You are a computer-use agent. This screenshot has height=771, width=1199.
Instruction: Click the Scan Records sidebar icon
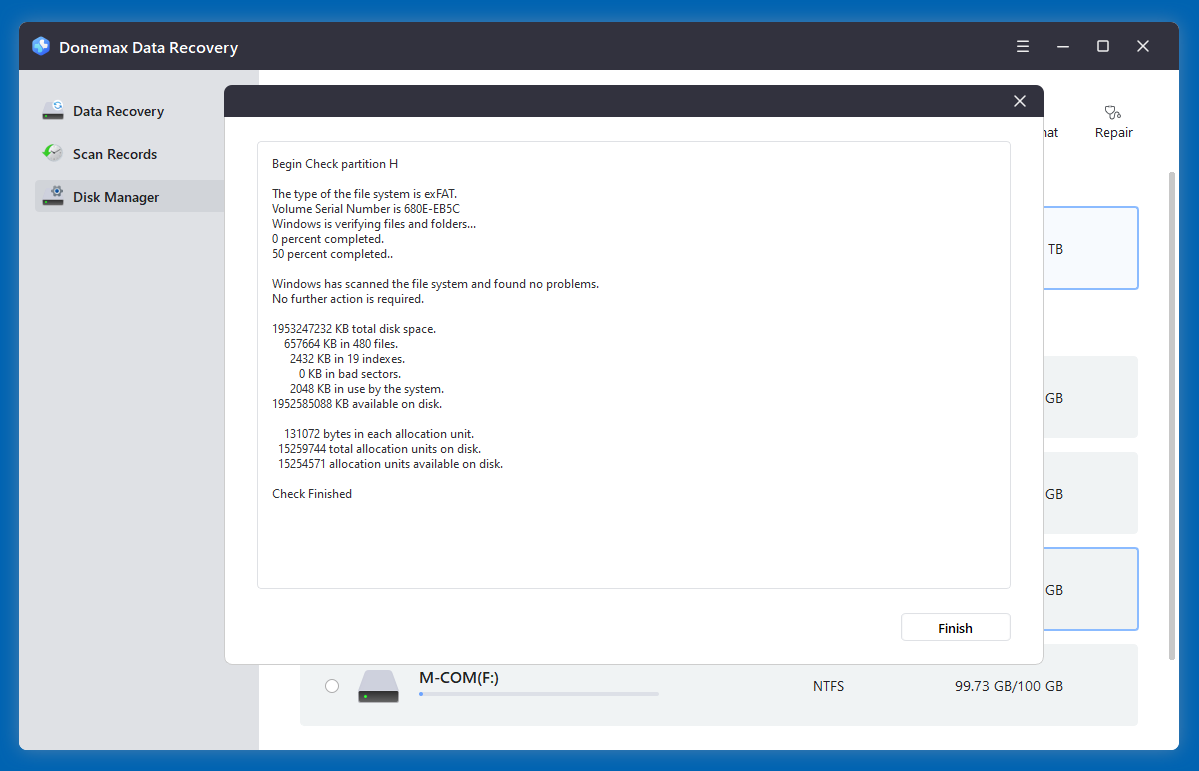(52, 153)
